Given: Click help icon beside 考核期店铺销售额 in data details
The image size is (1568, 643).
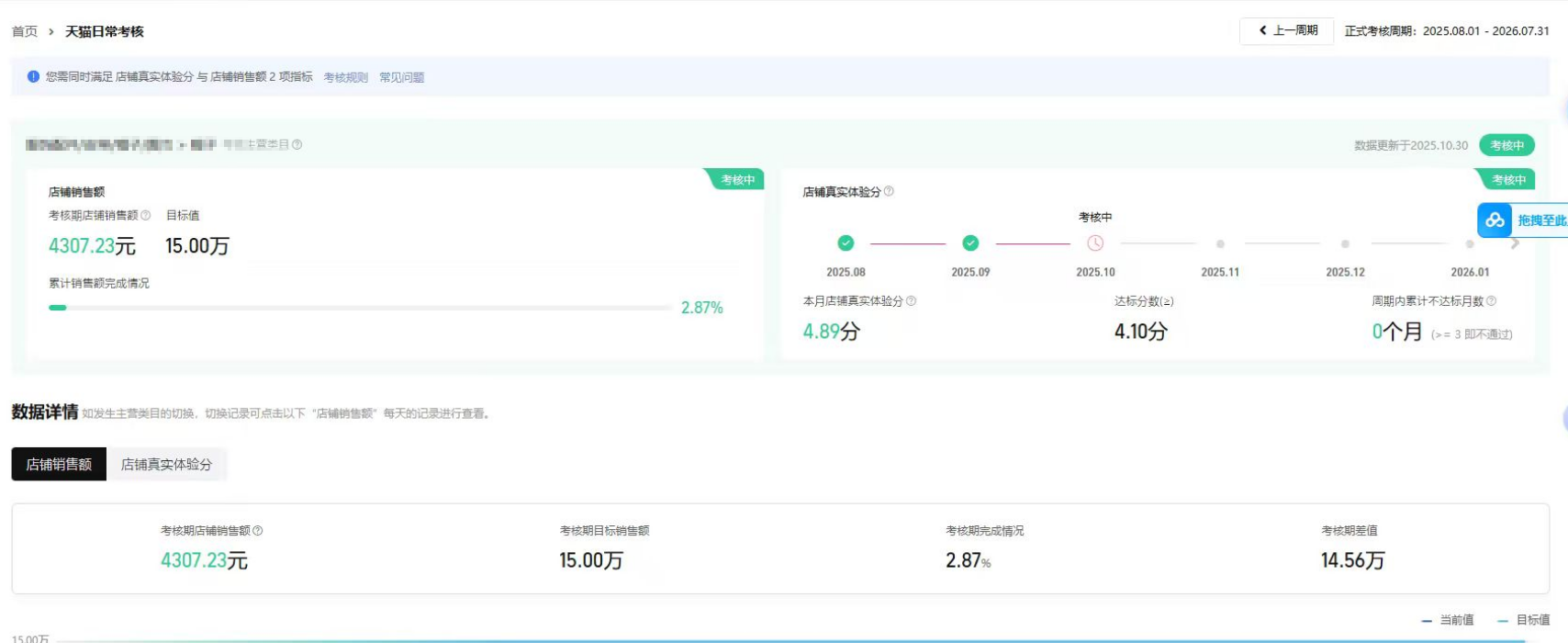Looking at the screenshot, I should pyautogui.click(x=258, y=531).
